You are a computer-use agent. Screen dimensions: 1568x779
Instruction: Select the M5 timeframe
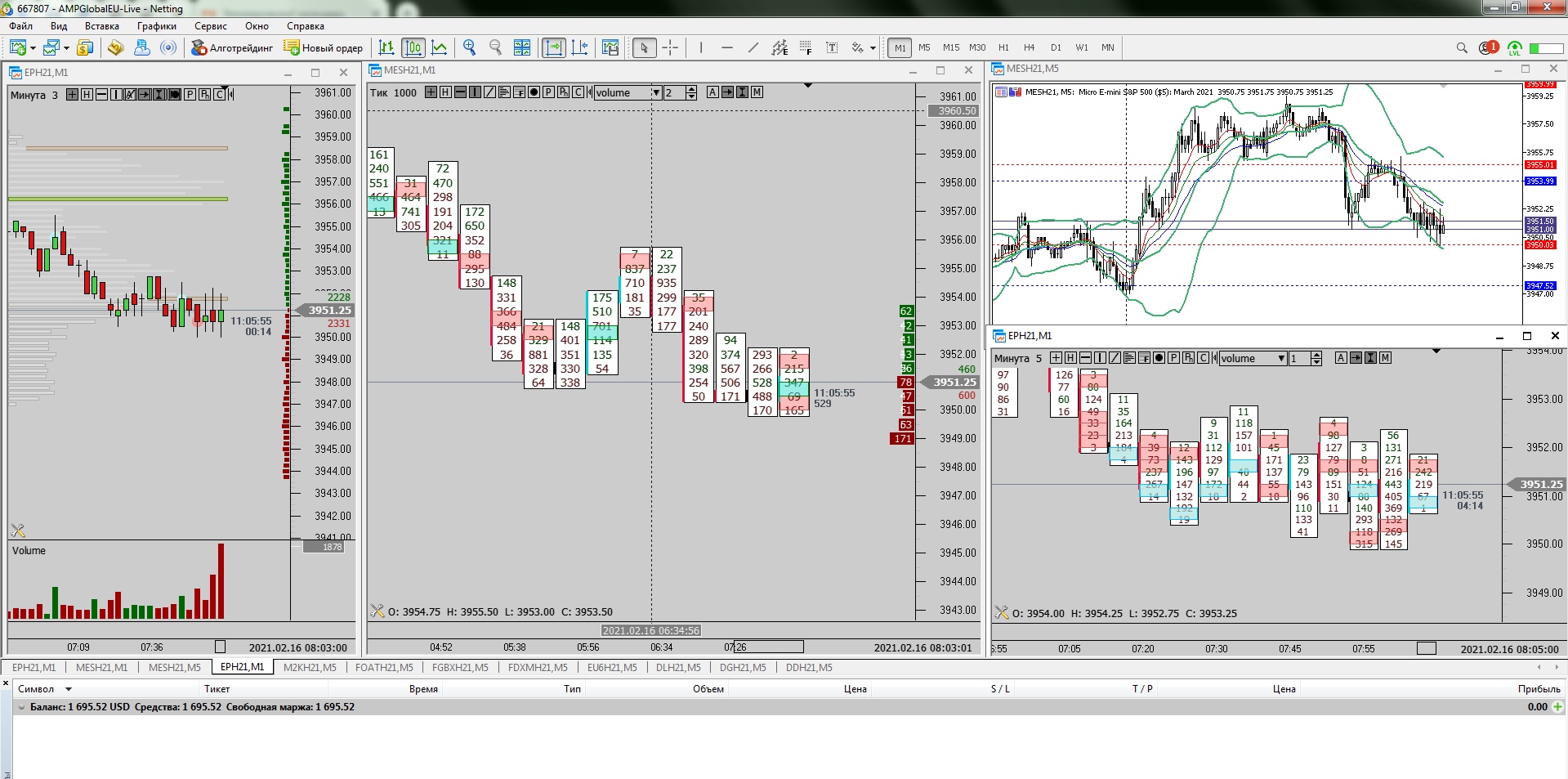924,47
